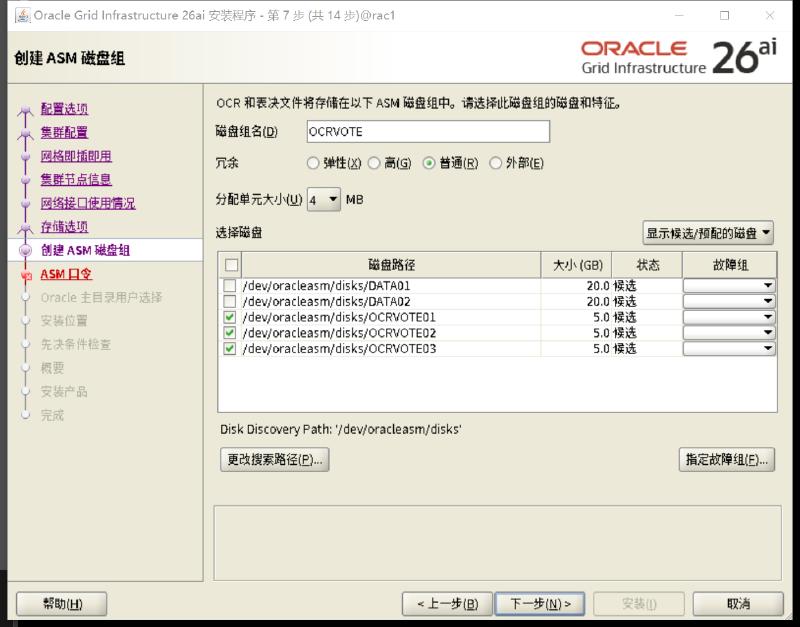This screenshot has height=627, width=800.
Task: Open failure group dropdown for OCRVOTE01
Action: (x=729, y=317)
